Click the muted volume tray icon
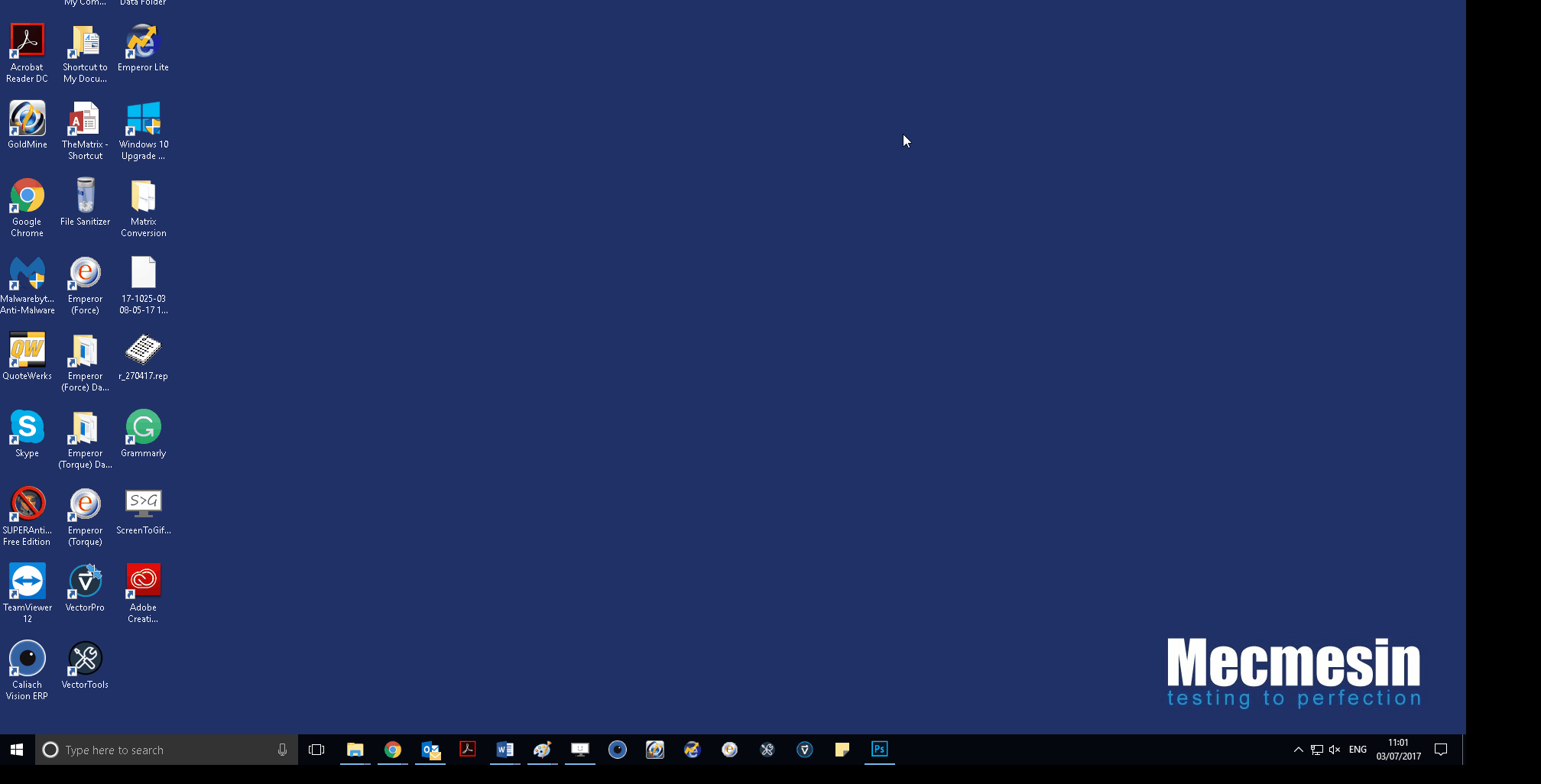This screenshot has width=1541, height=784. tap(1335, 750)
